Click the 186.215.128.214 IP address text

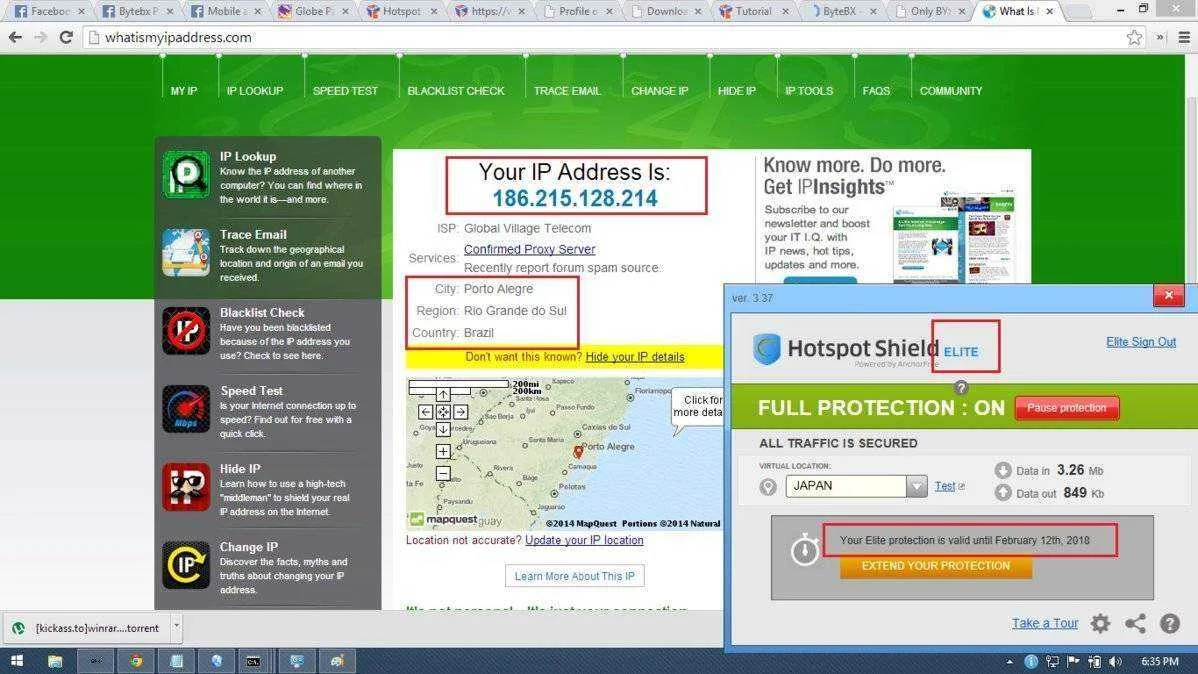(x=575, y=199)
